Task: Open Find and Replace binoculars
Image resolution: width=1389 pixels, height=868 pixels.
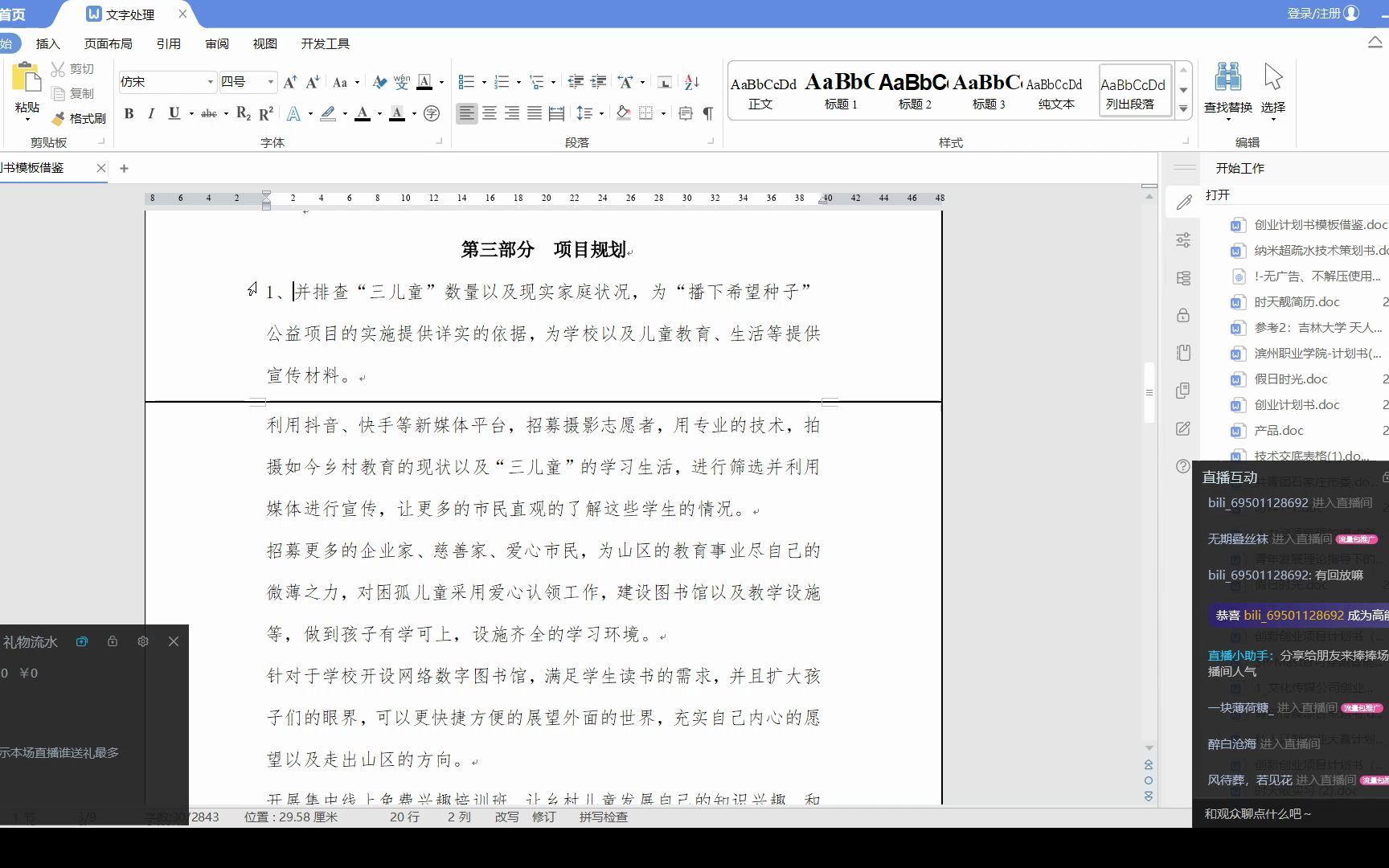Action: pos(1227,78)
